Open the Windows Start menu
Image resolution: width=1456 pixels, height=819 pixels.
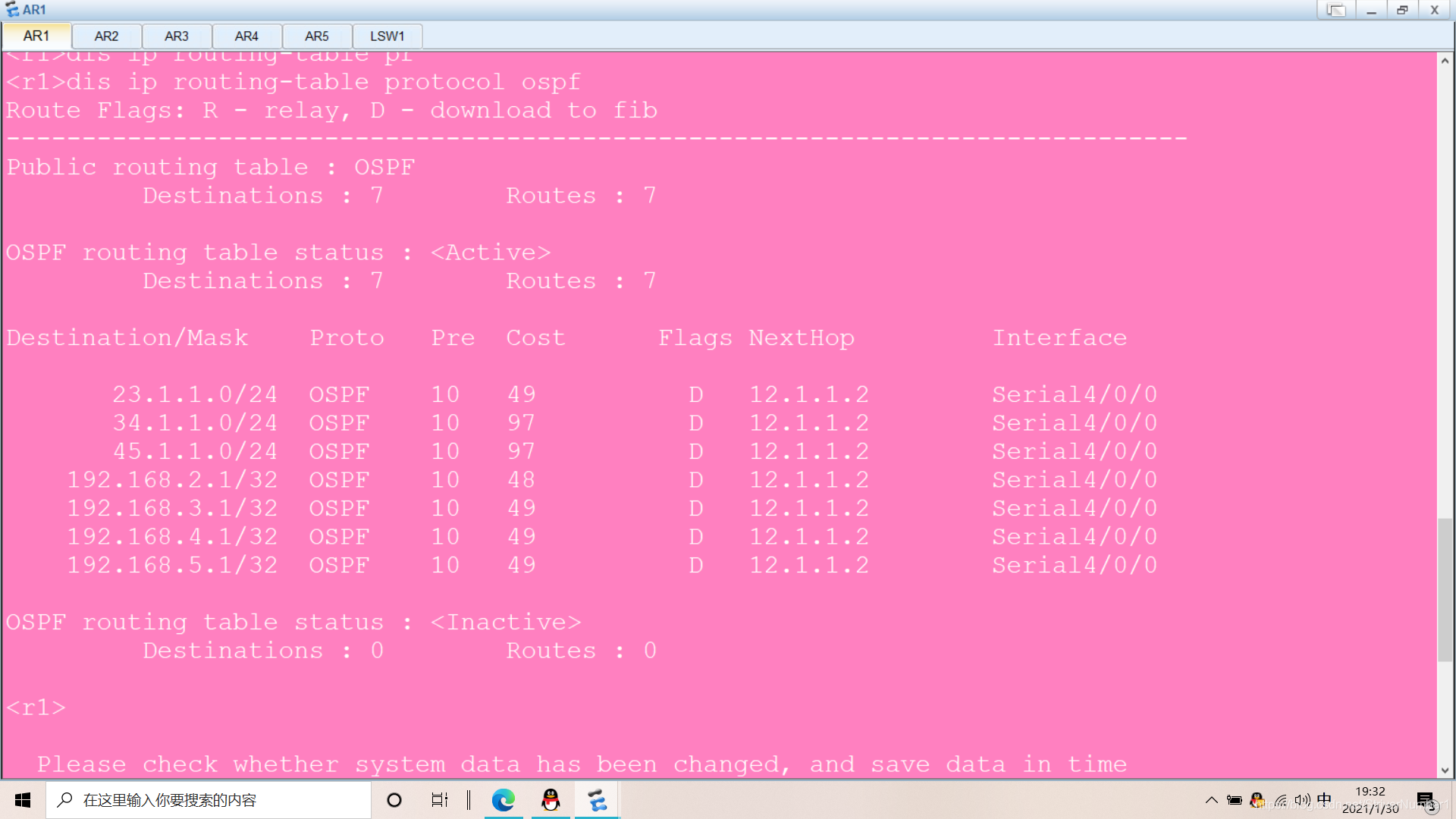click(x=23, y=800)
